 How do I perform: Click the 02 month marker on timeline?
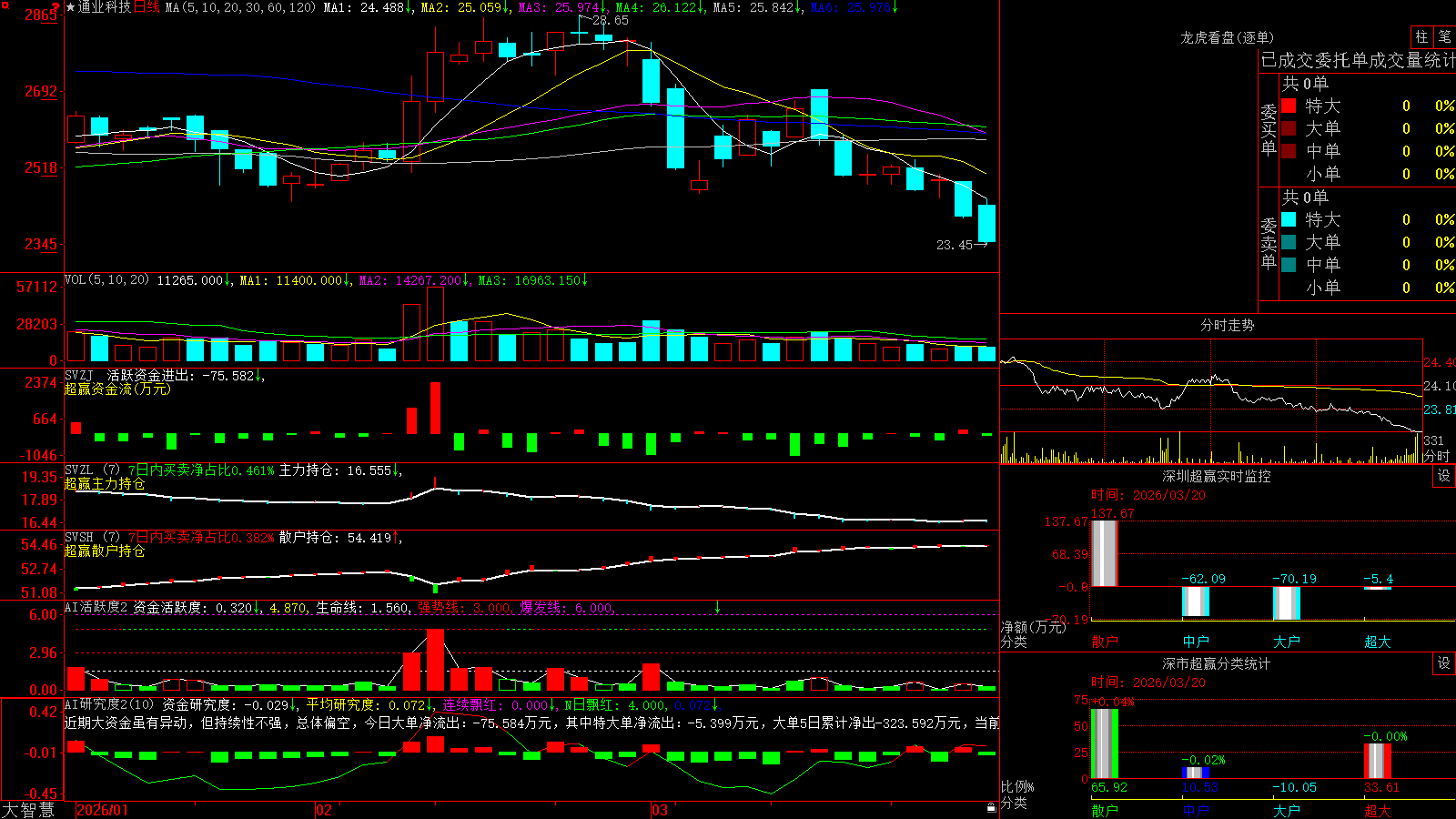[x=324, y=810]
